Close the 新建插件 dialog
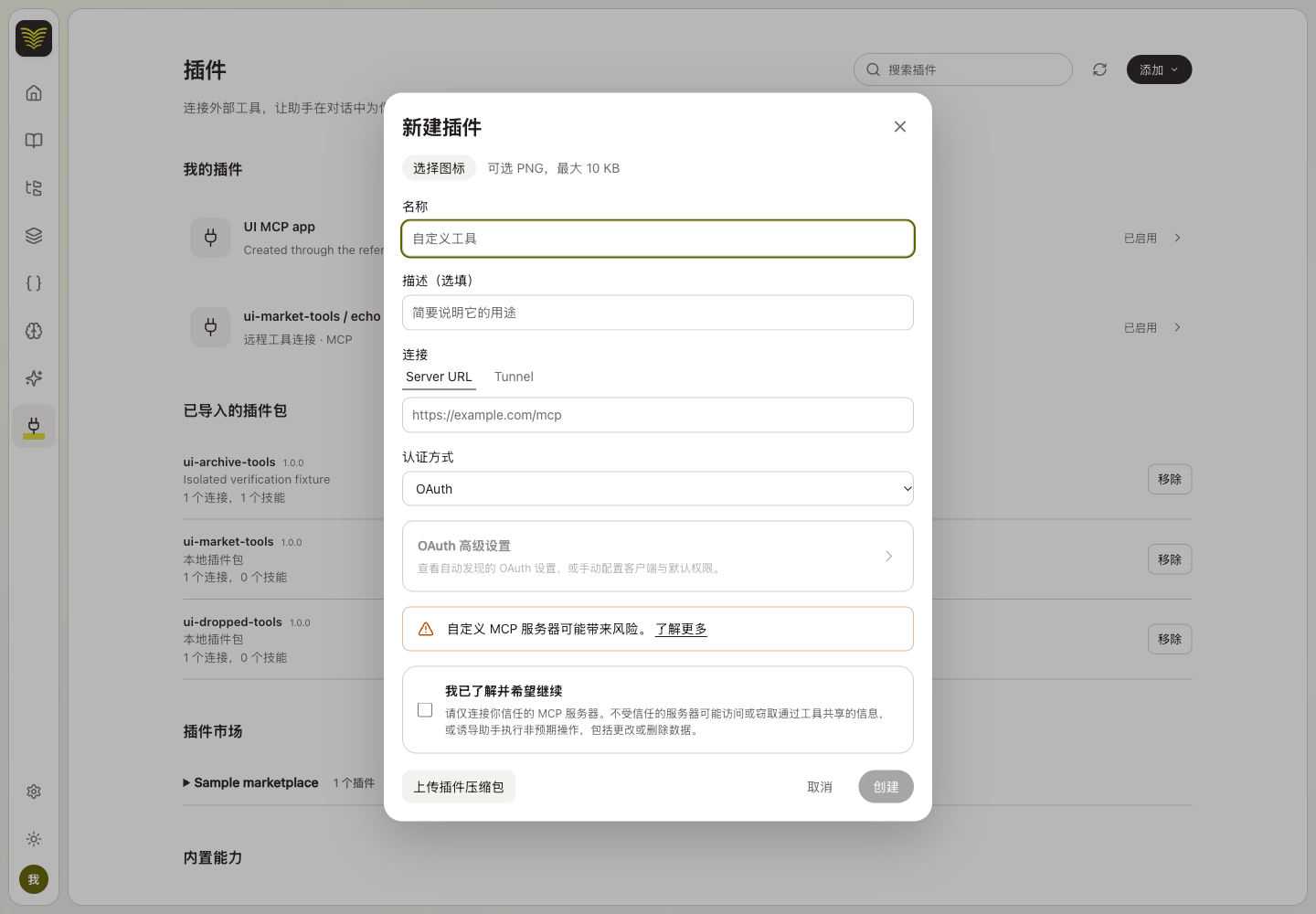The image size is (1316, 914). (x=900, y=127)
